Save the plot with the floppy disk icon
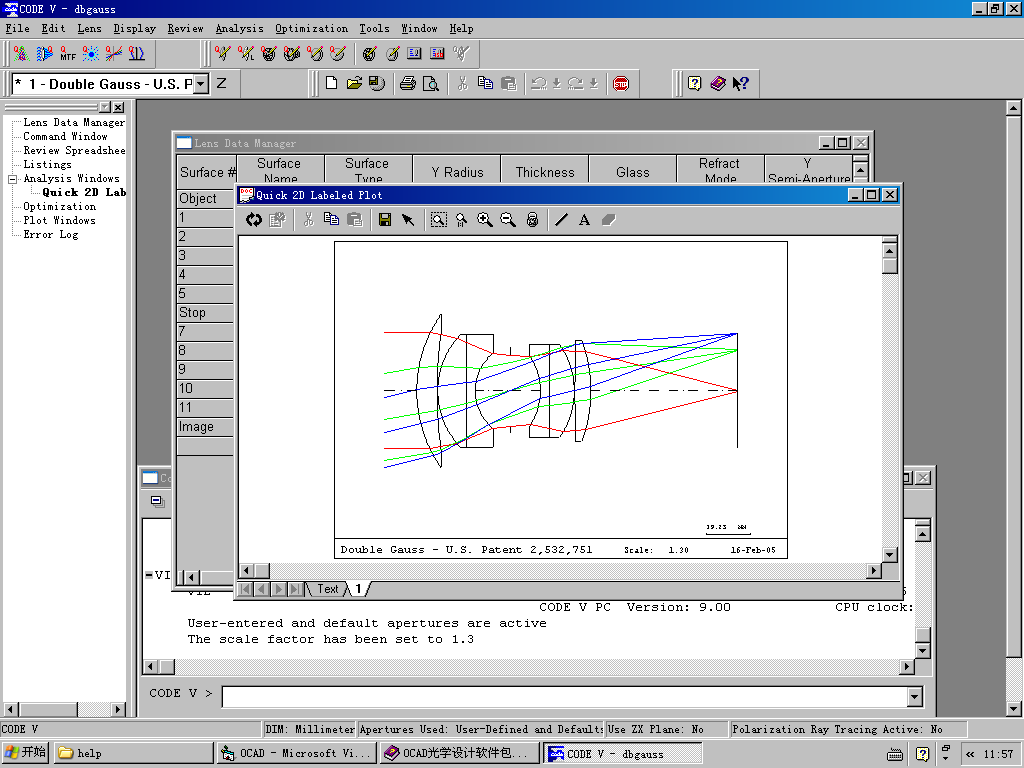Viewport: 1024px width, 768px height. 384,220
